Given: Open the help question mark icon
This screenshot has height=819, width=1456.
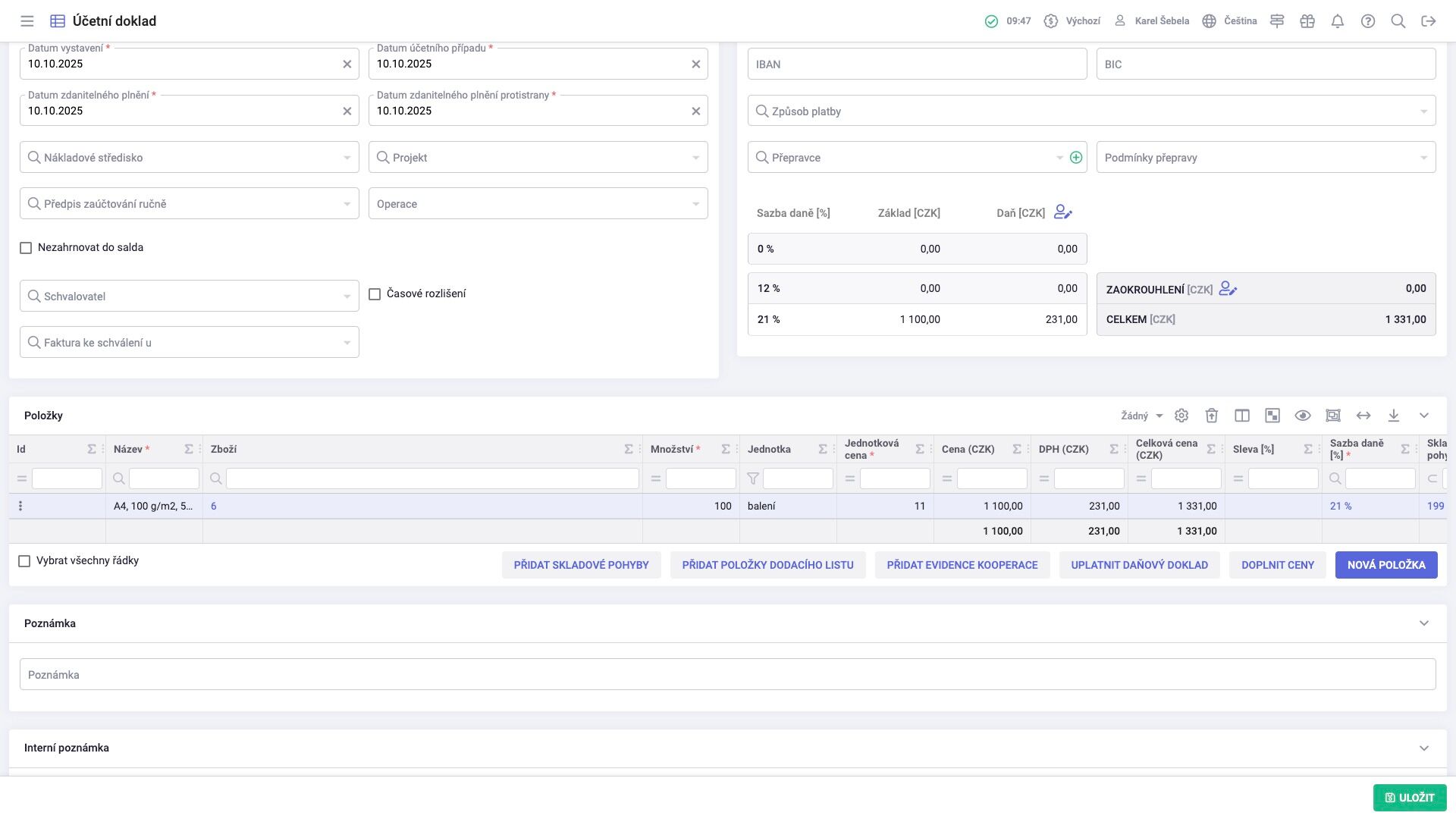Looking at the screenshot, I should pyautogui.click(x=1368, y=21).
